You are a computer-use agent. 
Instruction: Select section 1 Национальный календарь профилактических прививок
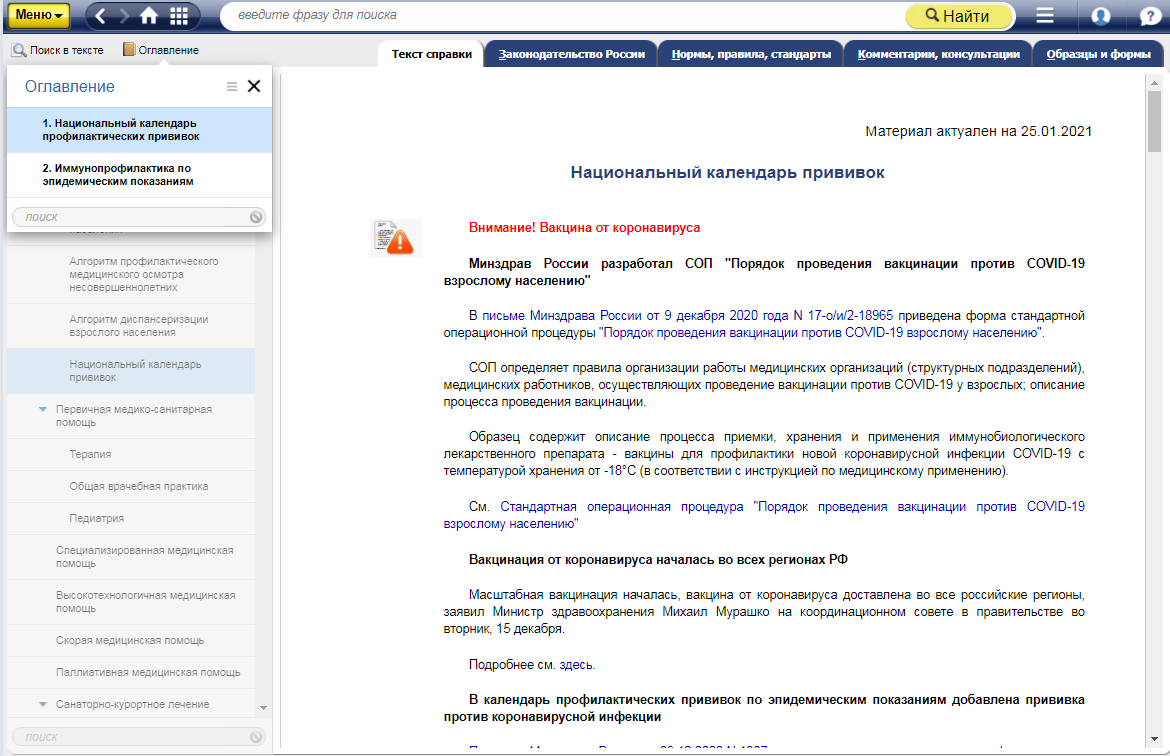click(140, 130)
